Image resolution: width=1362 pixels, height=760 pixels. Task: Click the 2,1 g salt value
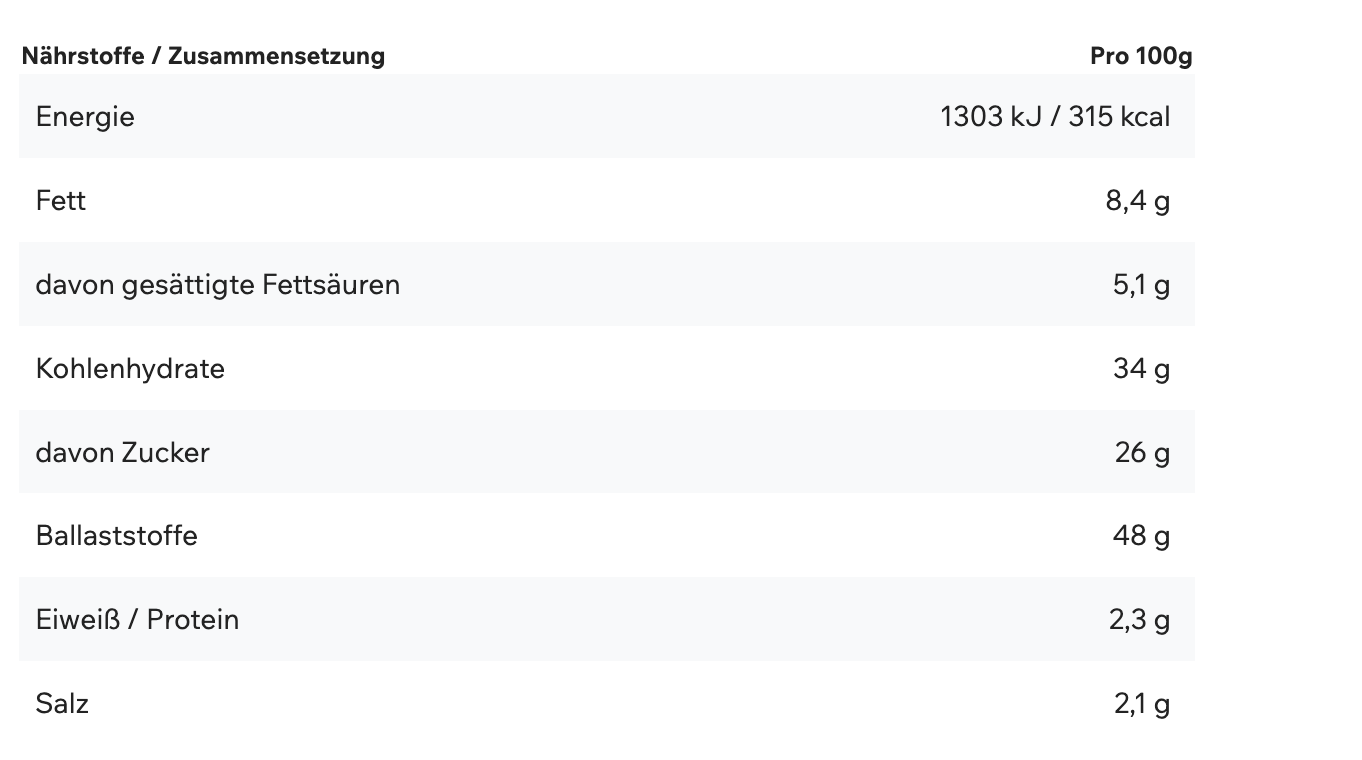1141,704
